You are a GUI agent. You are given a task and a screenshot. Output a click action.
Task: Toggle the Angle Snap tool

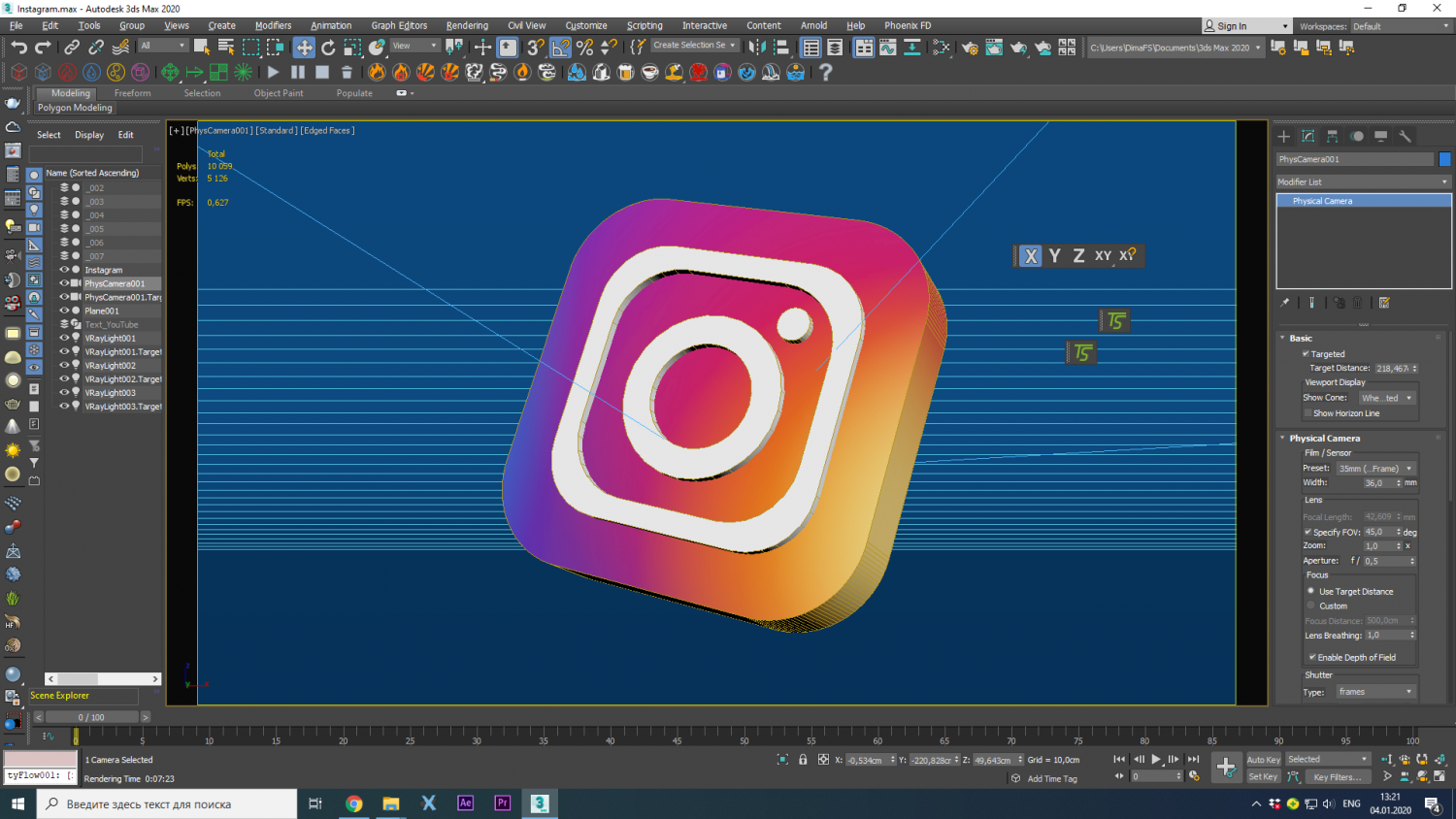point(561,47)
